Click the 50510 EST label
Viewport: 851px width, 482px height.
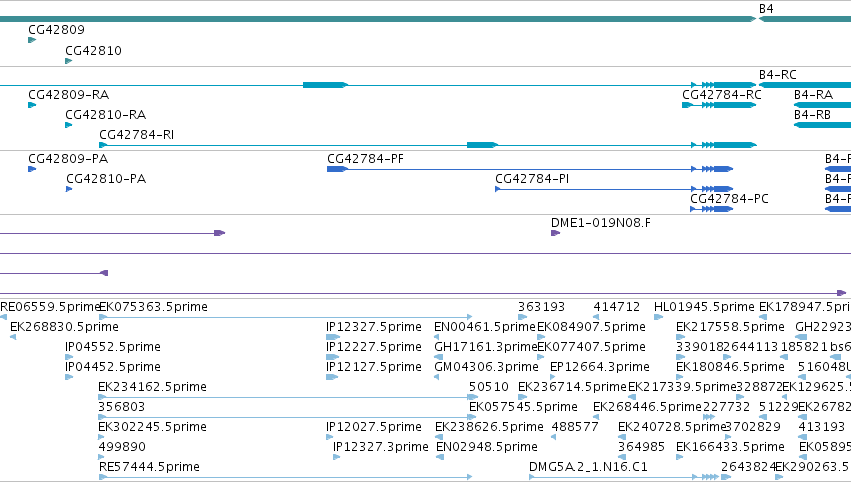[x=488, y=387]
